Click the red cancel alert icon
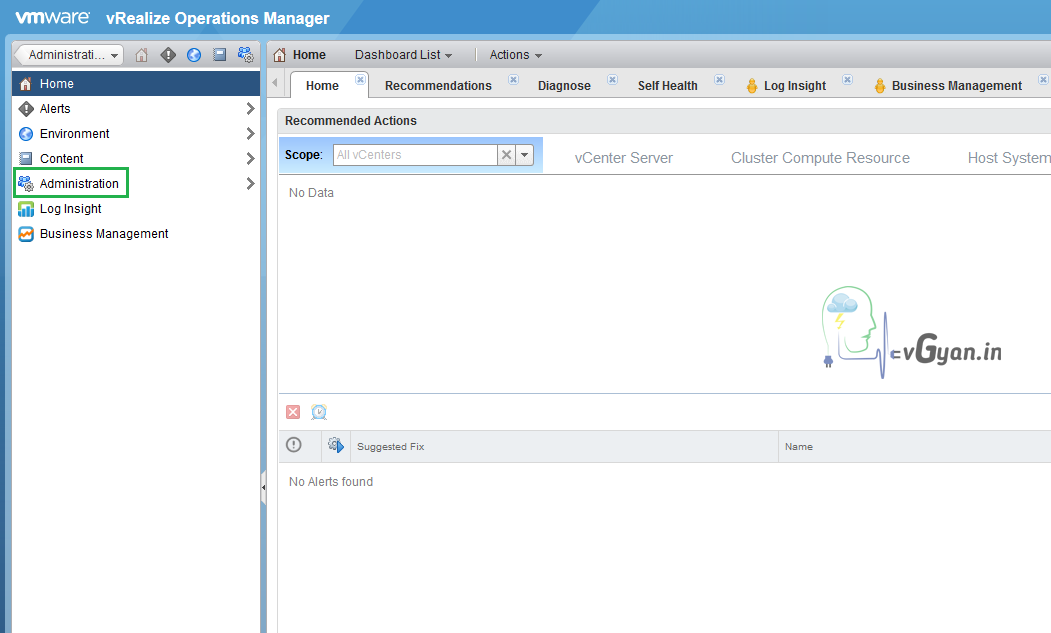The width and height of the screenshot is (1051, 633). tap(293, 412)
